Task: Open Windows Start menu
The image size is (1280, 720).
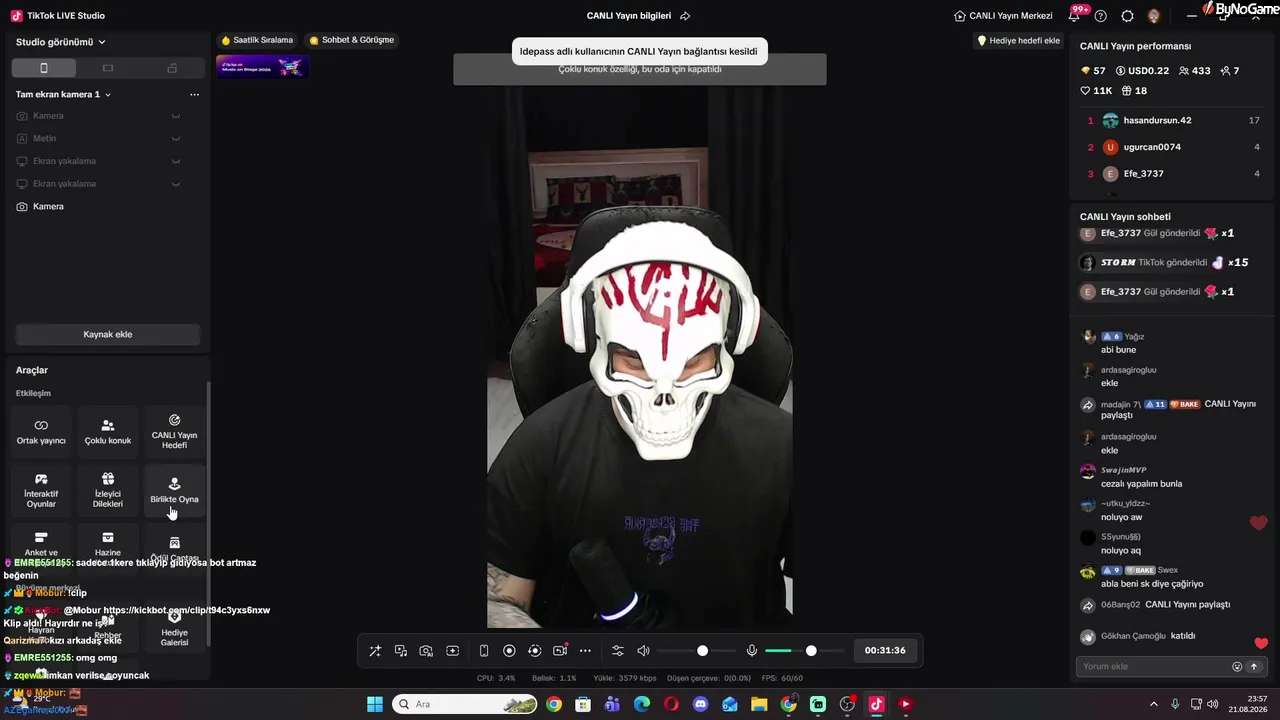Action: (x=375, y=704)
